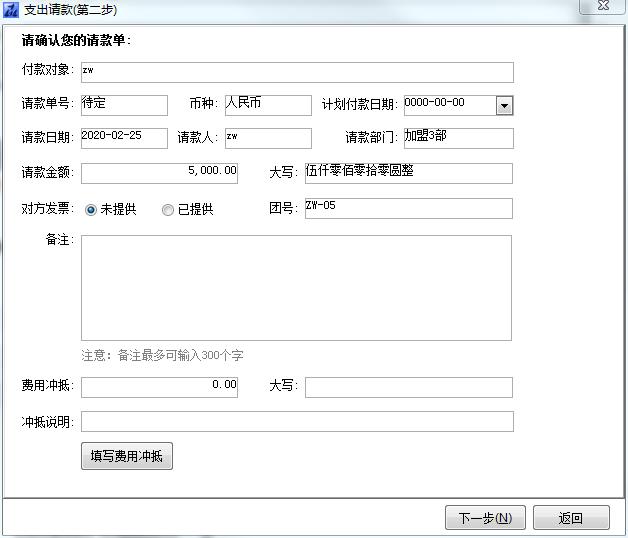The height and width of the screenshot is (538, 628).
Task: Click the 计划付款日期 date field
Action: tap(448, 106)
